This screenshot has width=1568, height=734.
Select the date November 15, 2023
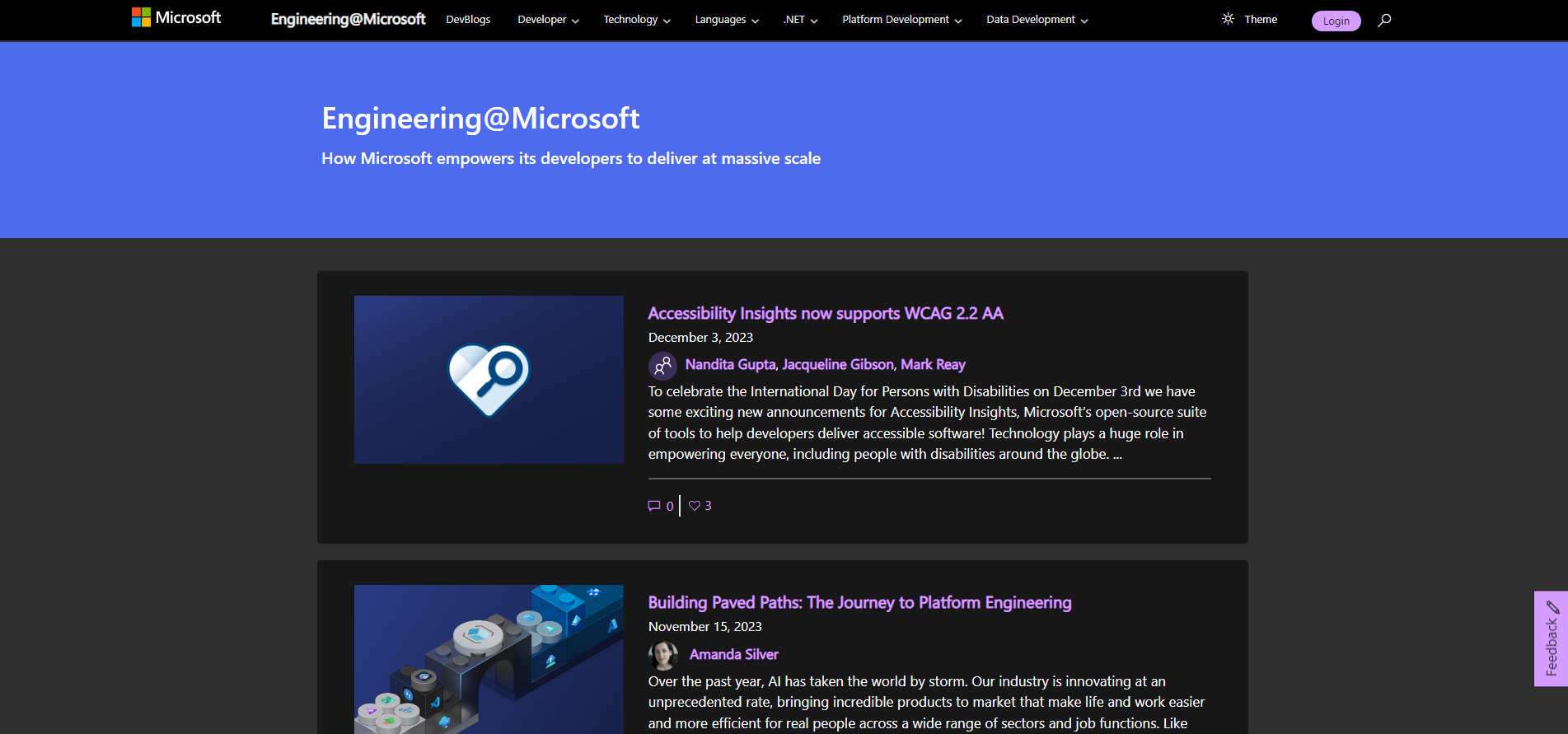704,626
